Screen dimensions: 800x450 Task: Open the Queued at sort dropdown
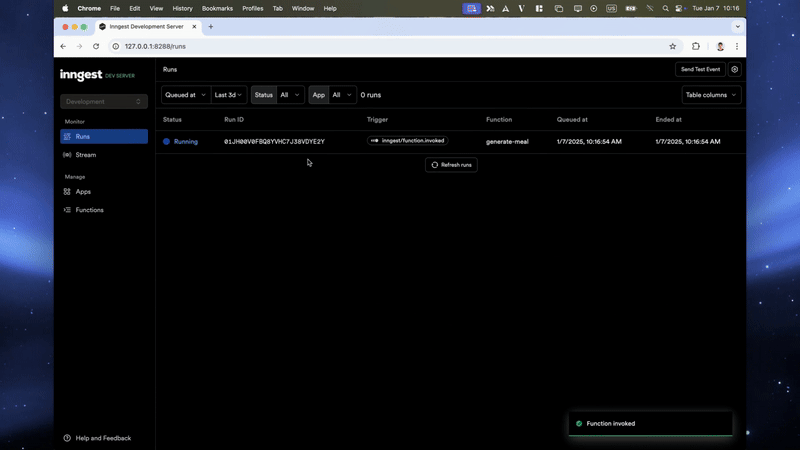186,95
